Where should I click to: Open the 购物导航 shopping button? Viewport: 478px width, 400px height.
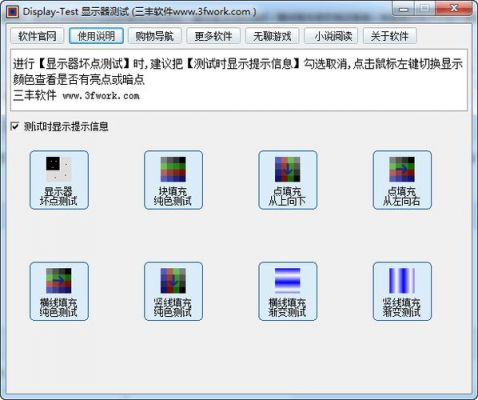155,36
